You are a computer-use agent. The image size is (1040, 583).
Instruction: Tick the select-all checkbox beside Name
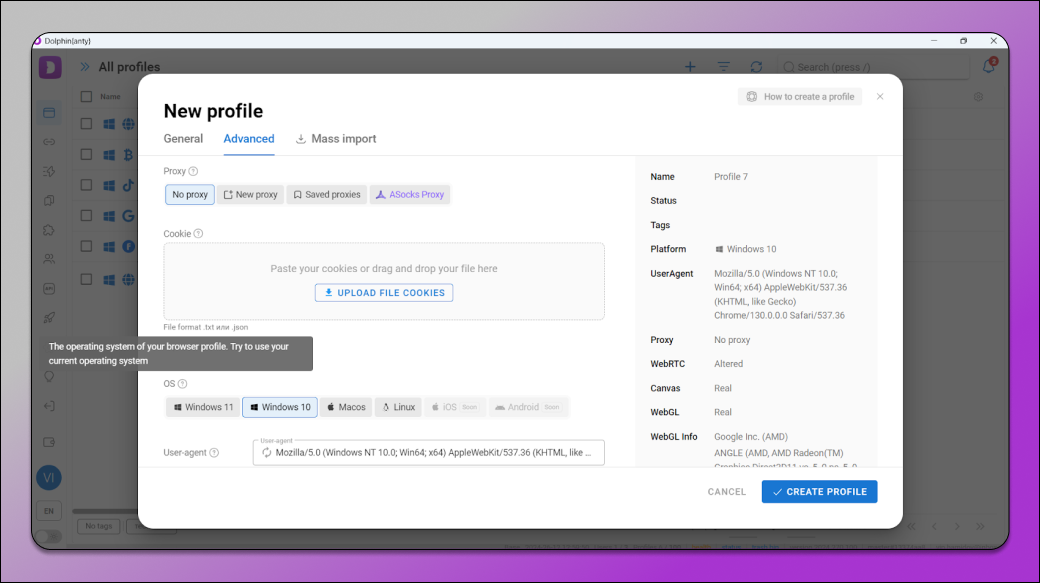click(86, 97)
